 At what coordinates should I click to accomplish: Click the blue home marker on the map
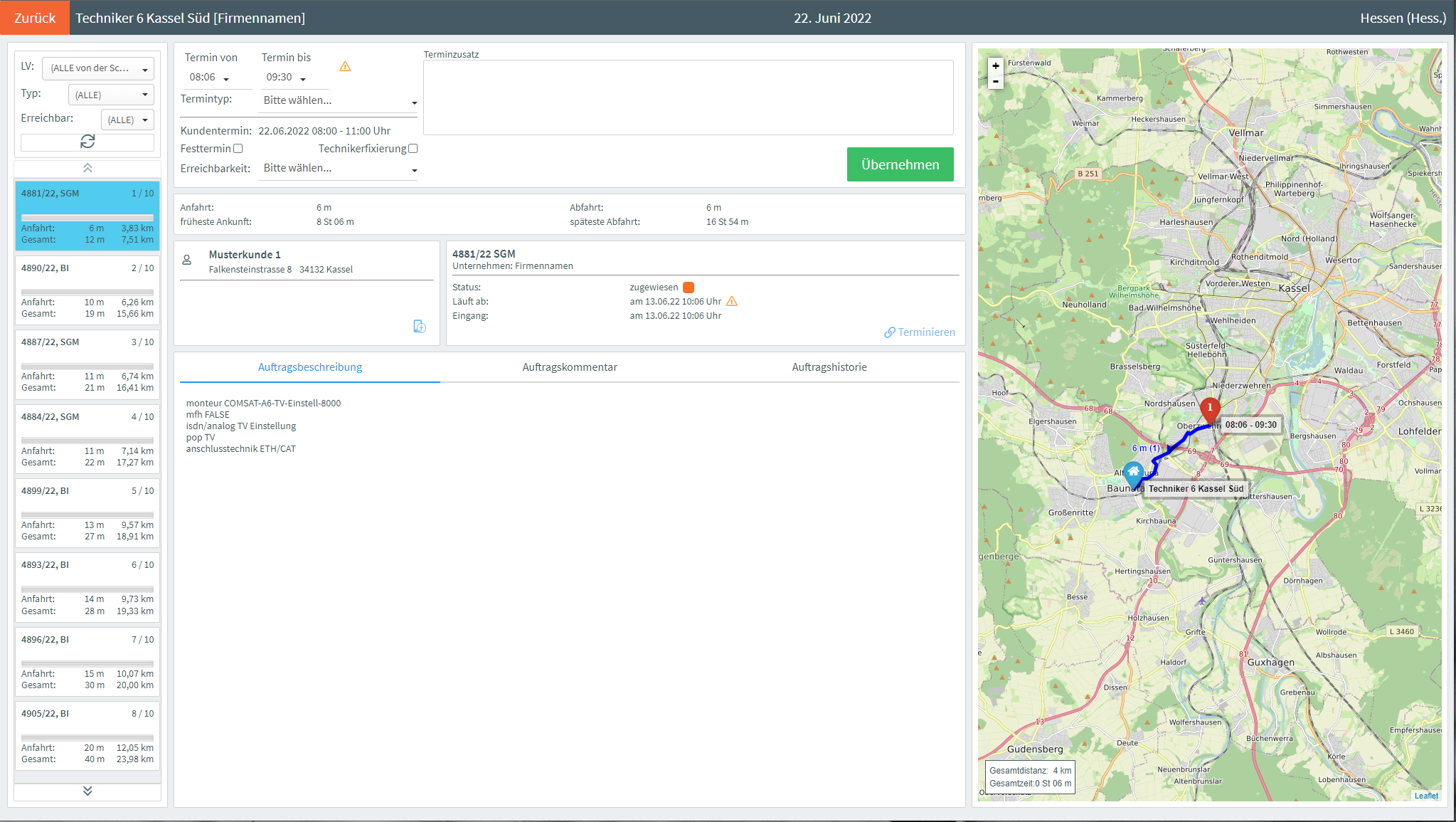point(1133,473)
